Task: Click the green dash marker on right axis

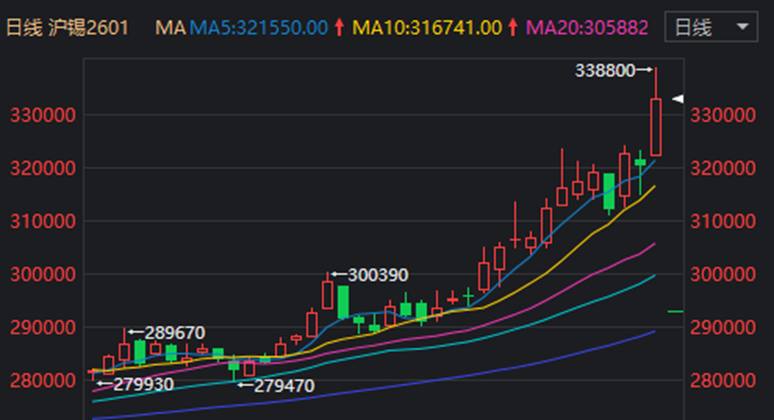Action: [675, 312]
